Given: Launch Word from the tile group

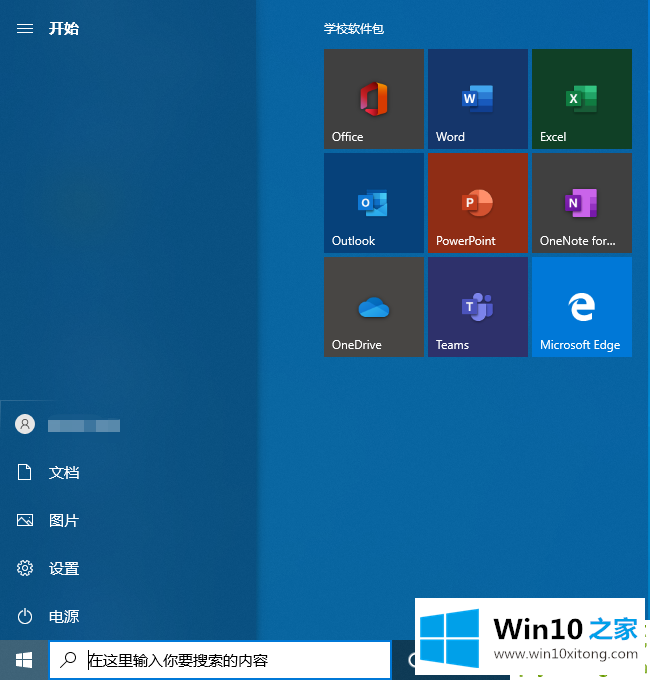Looking at the screenshot, I should pos(478,99).
